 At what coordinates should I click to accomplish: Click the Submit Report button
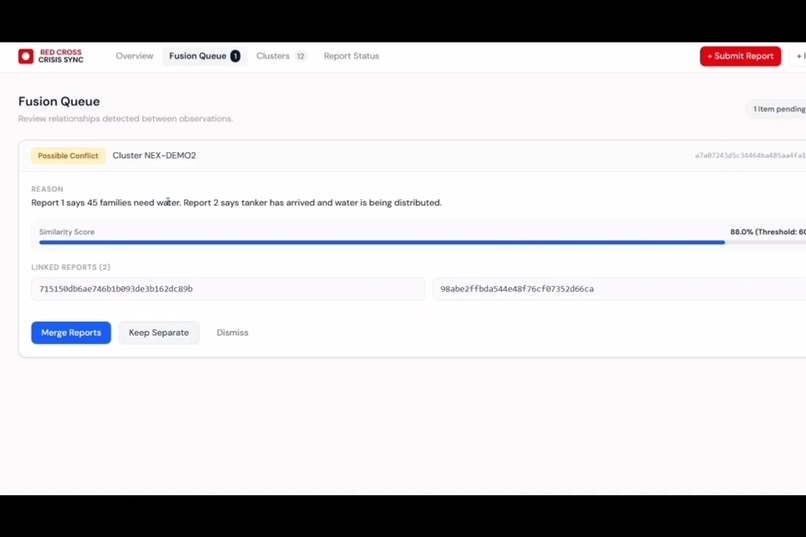click(740, 56)
